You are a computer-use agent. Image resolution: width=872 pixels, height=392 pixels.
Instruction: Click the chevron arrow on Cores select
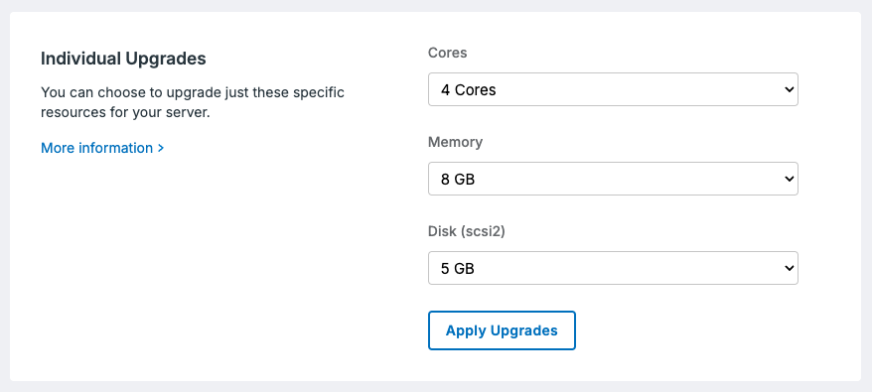point(788,89)
